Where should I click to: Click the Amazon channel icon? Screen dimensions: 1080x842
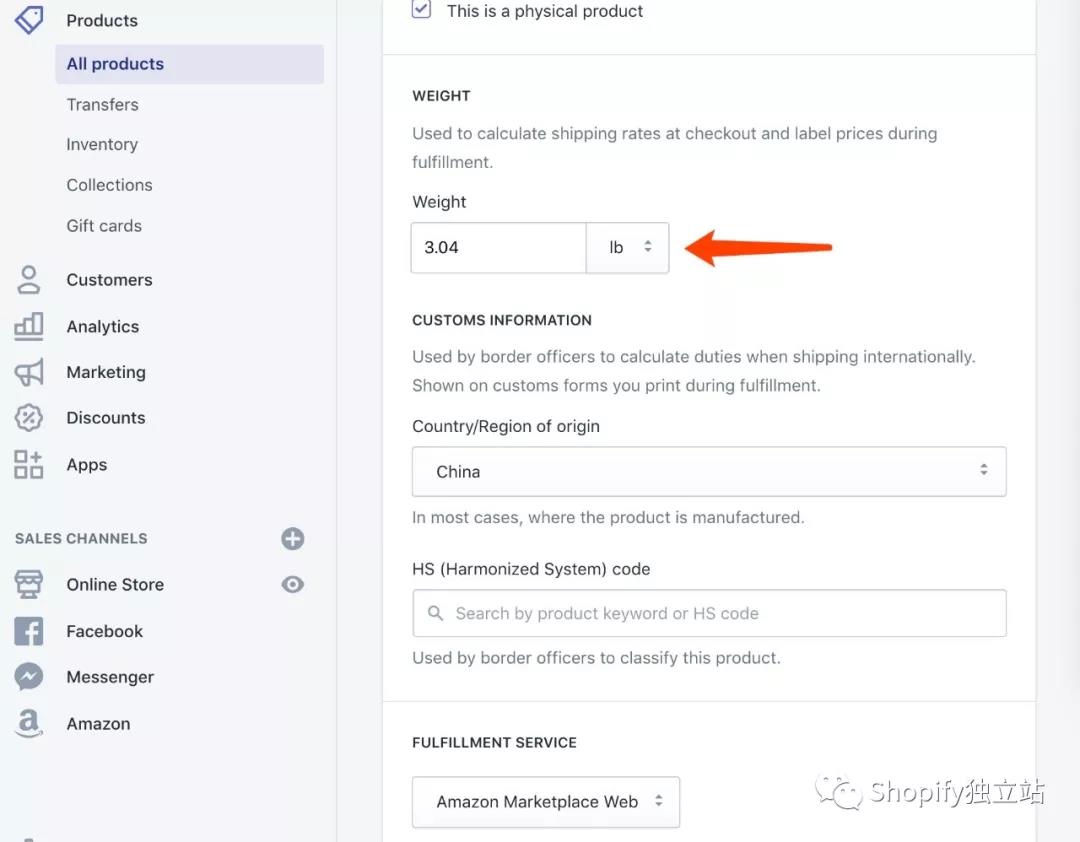(x=29, y=723)
